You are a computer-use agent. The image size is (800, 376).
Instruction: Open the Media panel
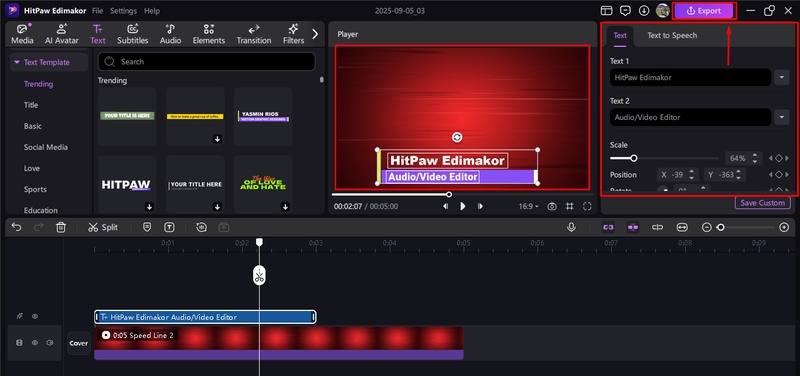point(22,34)
